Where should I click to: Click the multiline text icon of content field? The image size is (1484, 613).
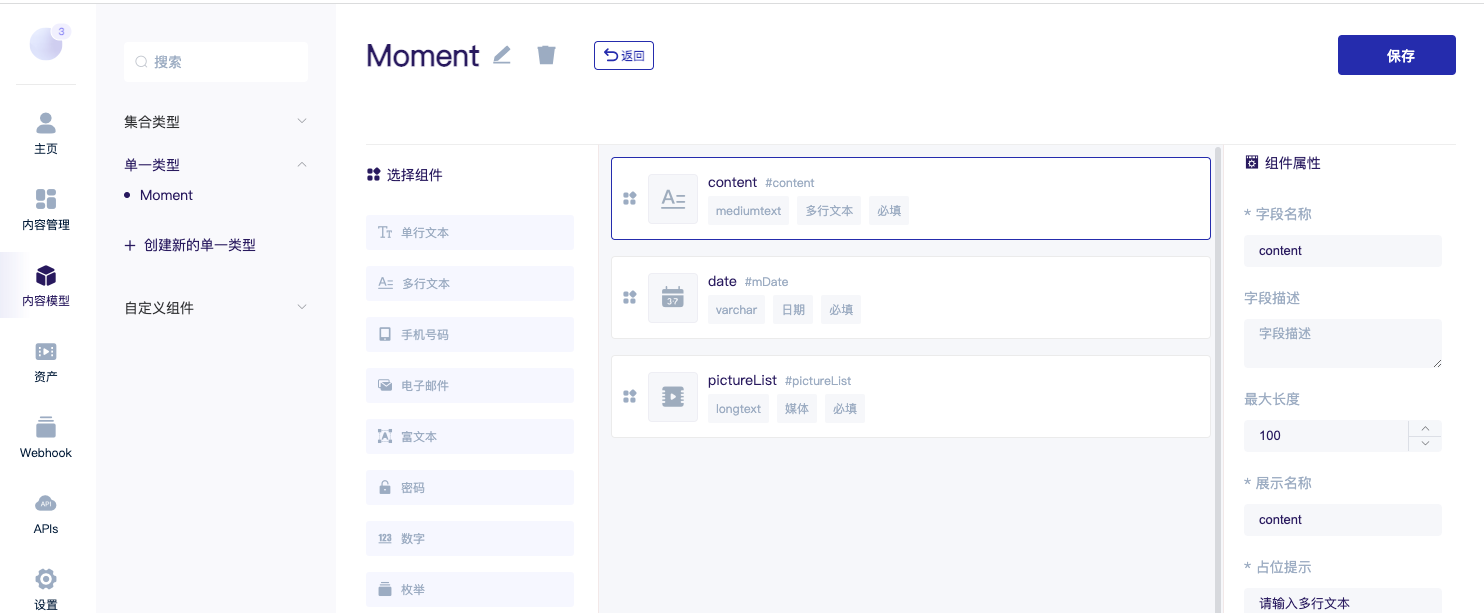[x=673, y=199]
